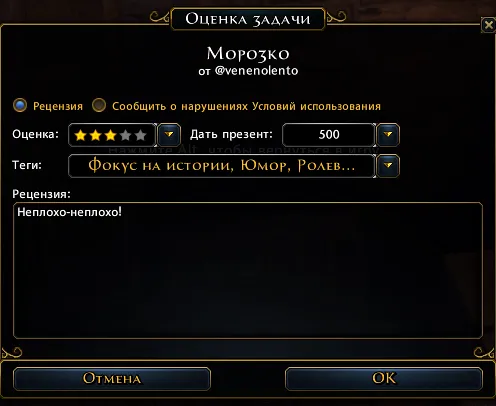The height and width of the screenshot is (406, 496).
Task: Set rating to the first gold star
Action: pos(80,135)
